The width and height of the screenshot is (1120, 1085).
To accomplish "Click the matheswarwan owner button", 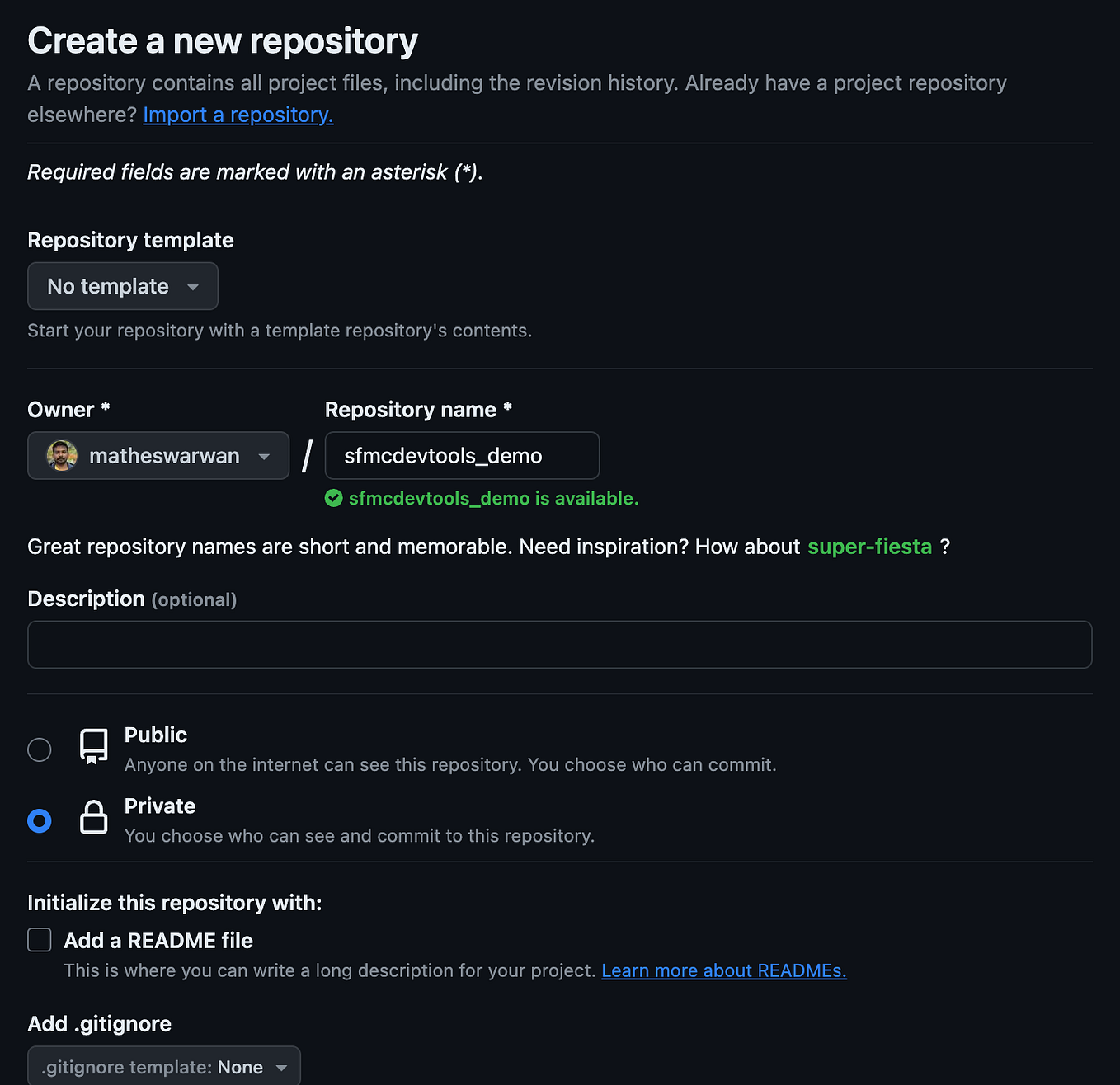I will (x=158, y=455).
